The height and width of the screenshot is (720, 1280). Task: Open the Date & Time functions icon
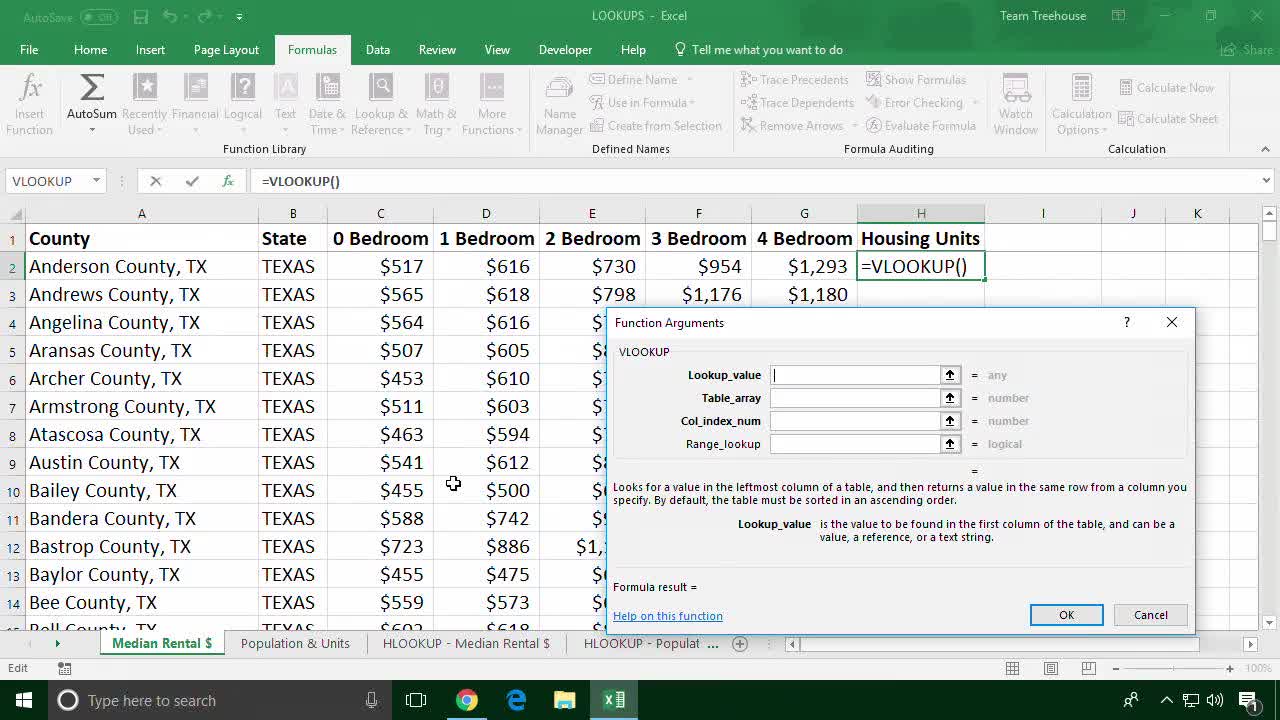click(327, 89)
